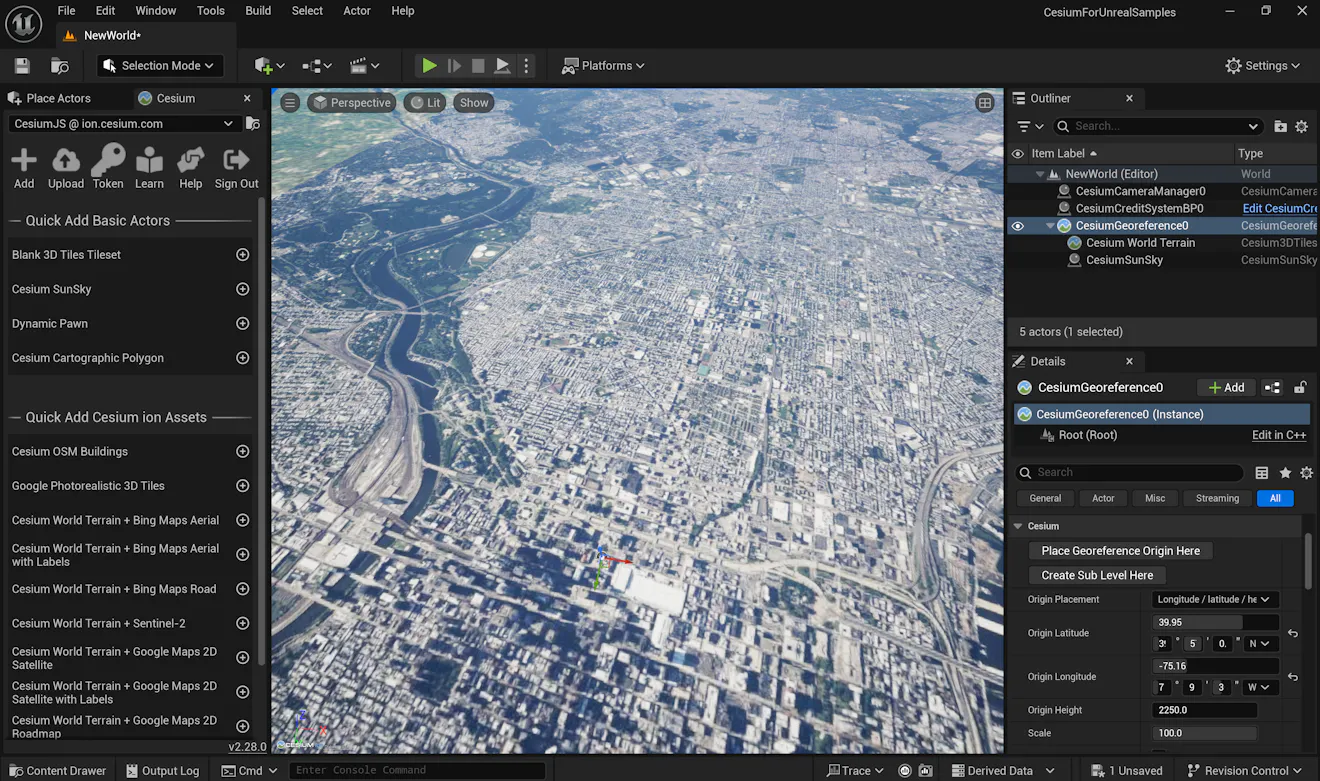Click Create Sub Level Here
Screen dimensions: 1320x781
click(1097, 576)
